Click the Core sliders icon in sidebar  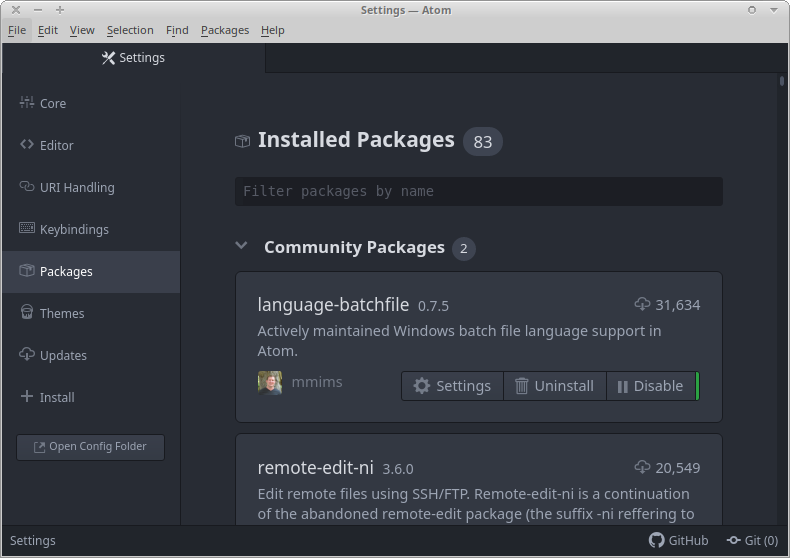pos(27,103)
